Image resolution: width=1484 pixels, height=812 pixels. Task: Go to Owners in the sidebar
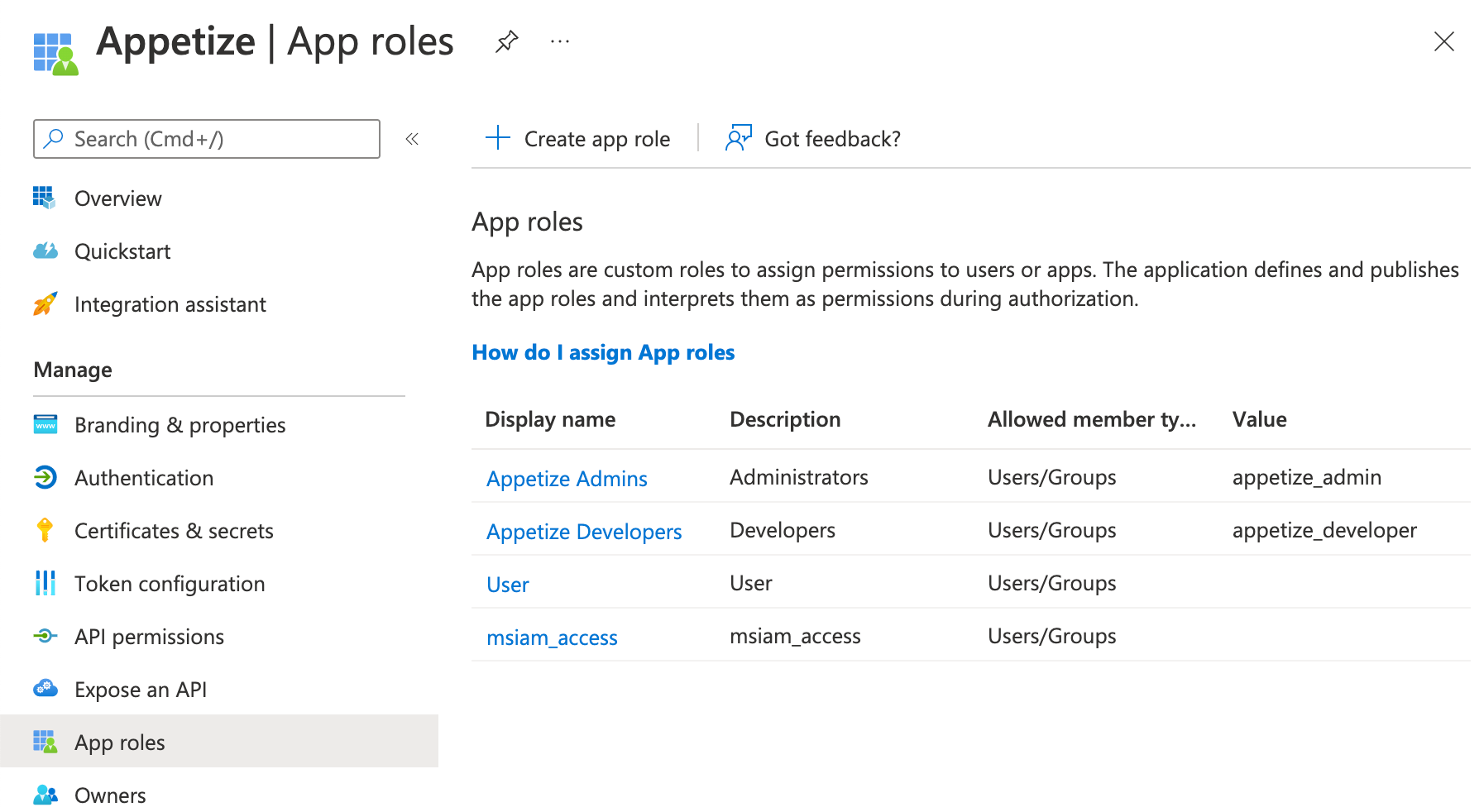(x=110, y=795)
